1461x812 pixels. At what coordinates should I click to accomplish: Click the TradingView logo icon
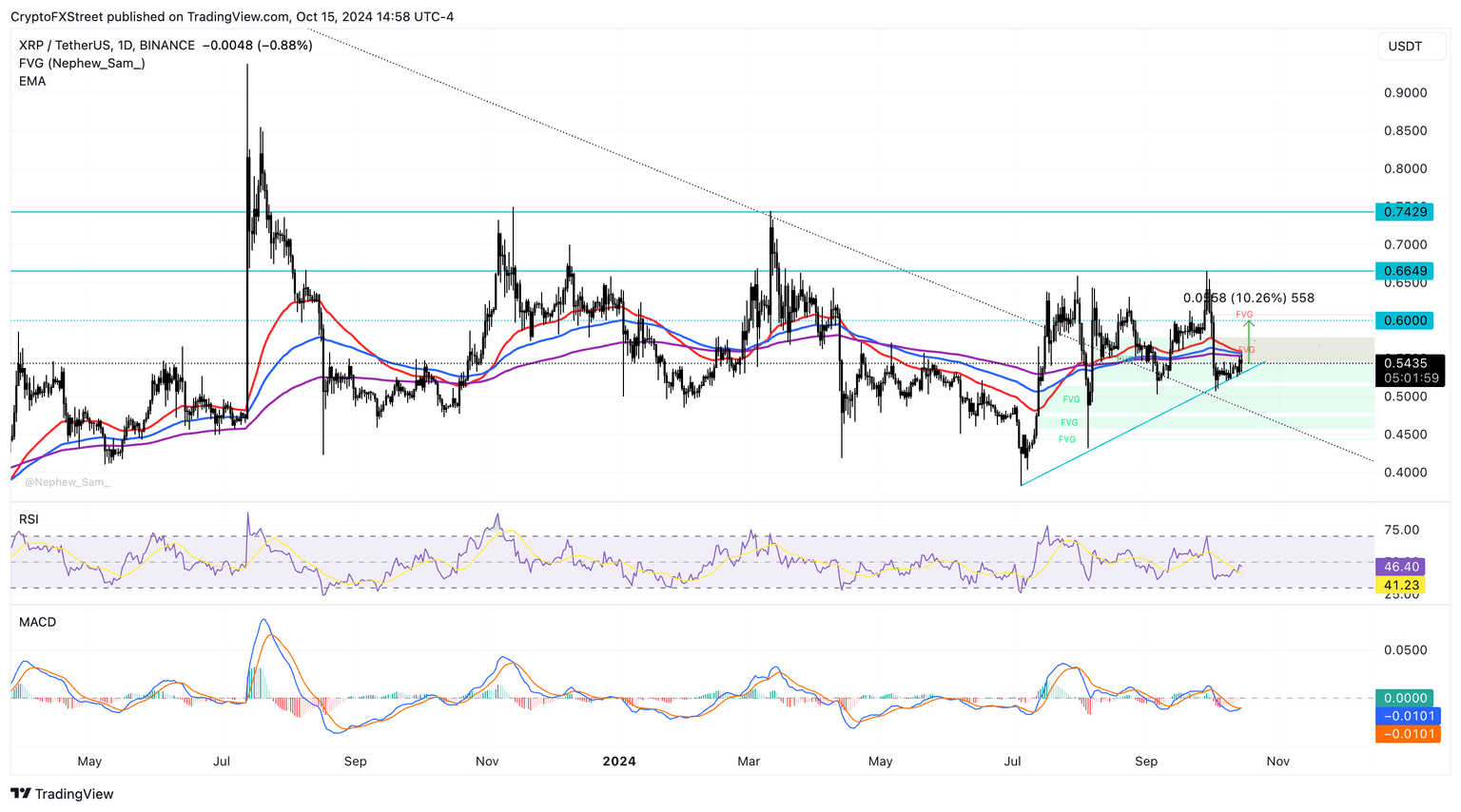point(20,794)
